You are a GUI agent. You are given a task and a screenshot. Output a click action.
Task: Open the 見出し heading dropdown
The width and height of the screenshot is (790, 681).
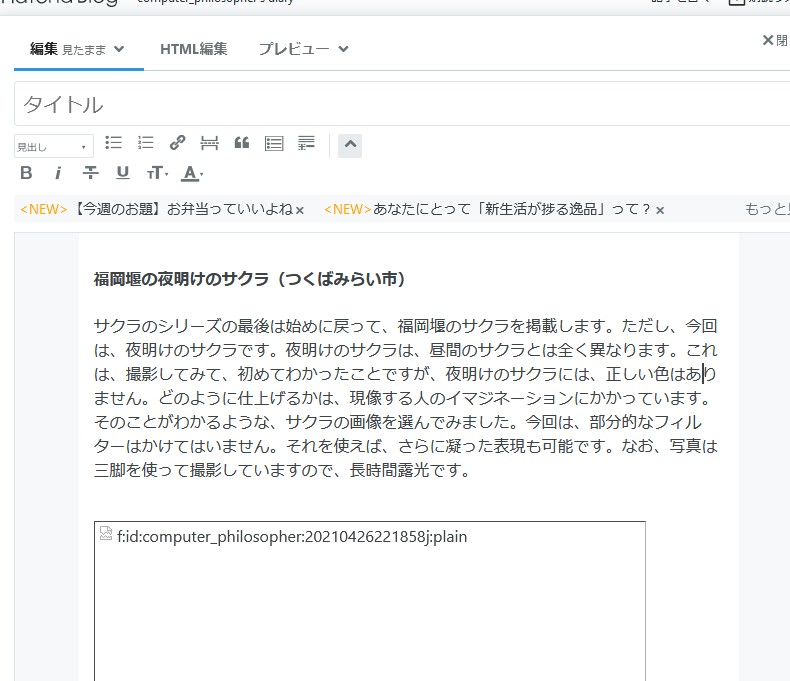coord(54,147)
